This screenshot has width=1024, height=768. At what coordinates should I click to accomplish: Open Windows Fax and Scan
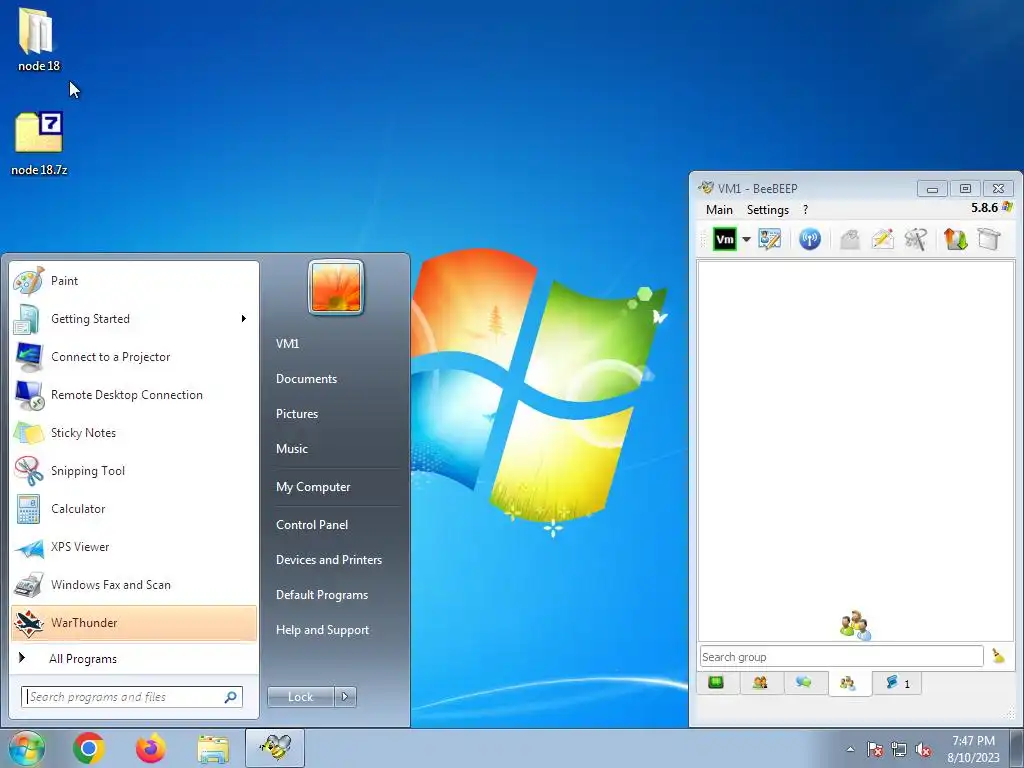[135, 584]
